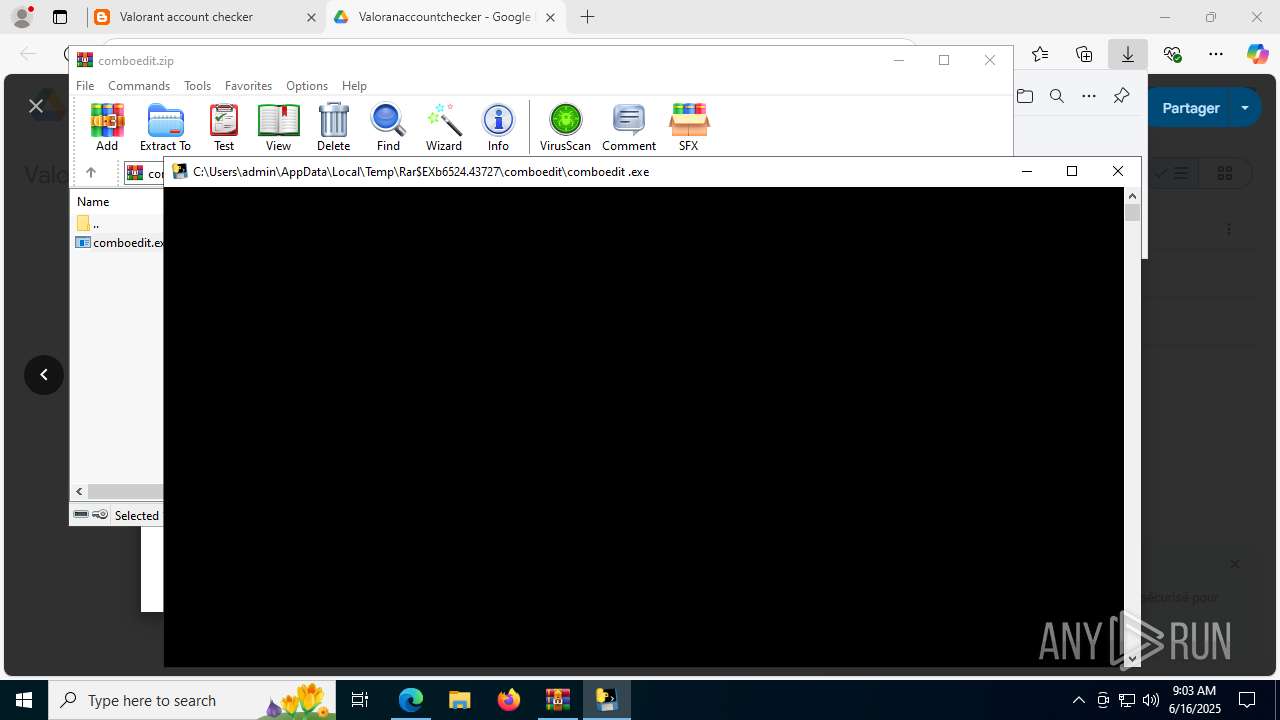Click the Add toolbar icon in WinRAR

(107, 127)
